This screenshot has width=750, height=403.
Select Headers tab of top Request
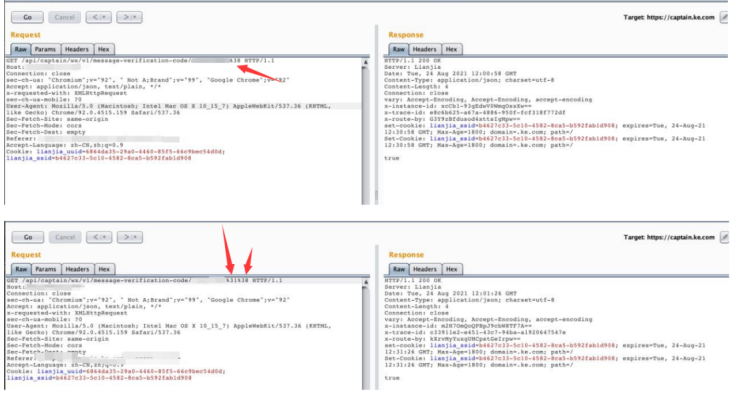(77, 49)
